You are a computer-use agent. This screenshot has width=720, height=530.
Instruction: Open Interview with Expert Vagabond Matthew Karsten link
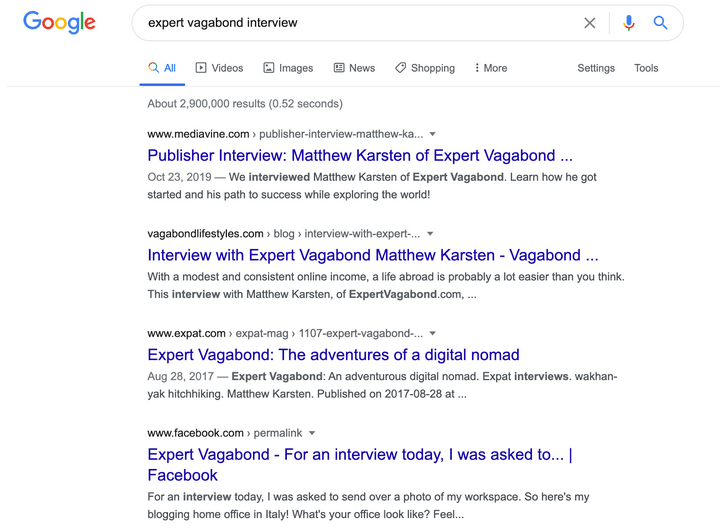point(373,255)
